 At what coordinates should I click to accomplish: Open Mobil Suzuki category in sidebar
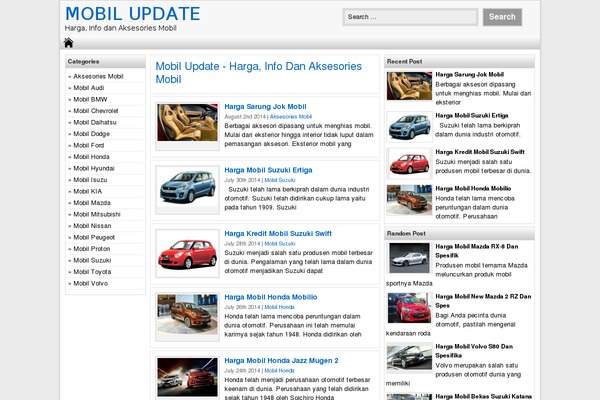click(92, 260)
